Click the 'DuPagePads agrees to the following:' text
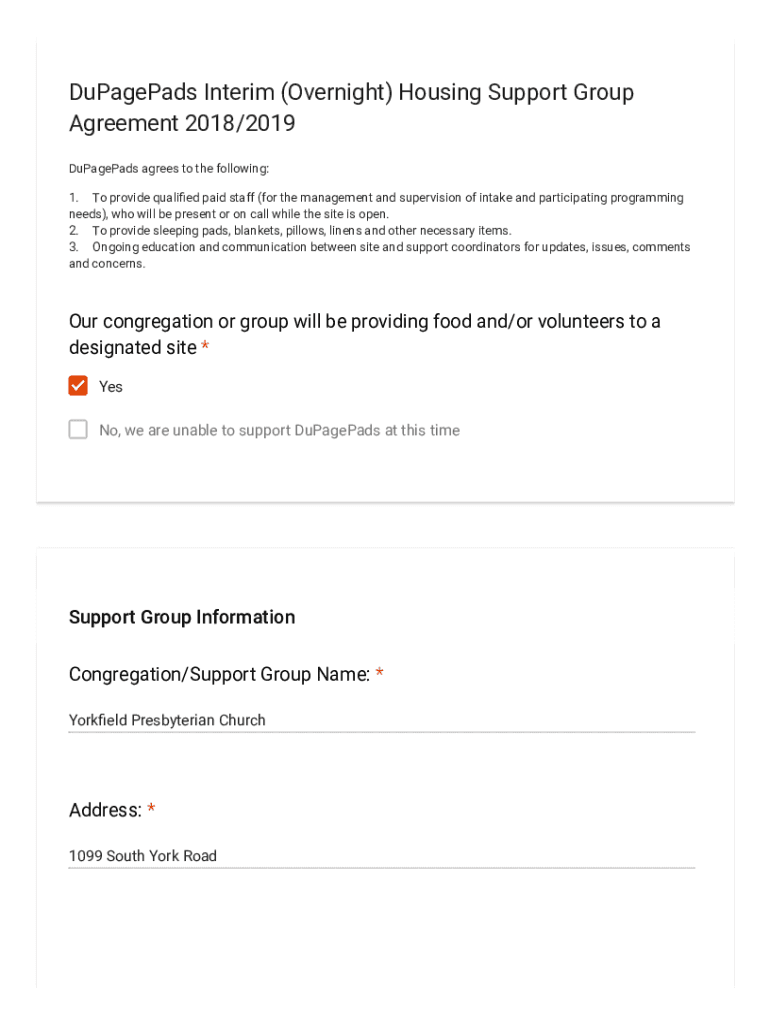The image size is (770, 1024). (169, 169)
